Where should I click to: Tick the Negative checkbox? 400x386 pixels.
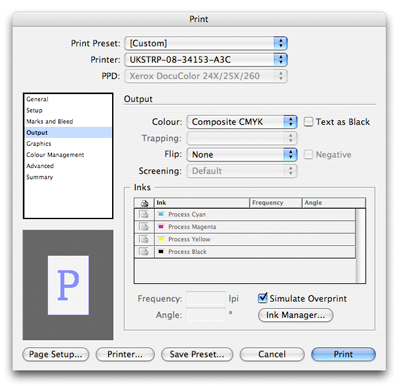[308, 154]
